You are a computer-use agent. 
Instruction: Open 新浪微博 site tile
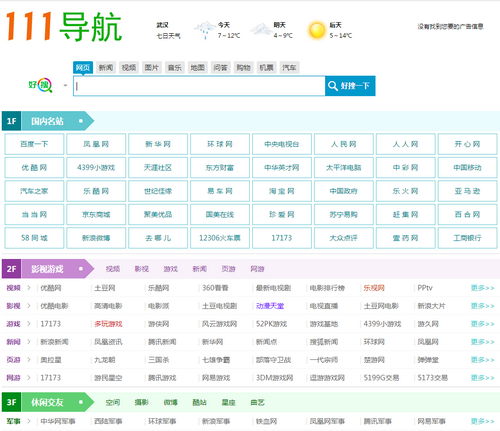click(x=96, y=238)
